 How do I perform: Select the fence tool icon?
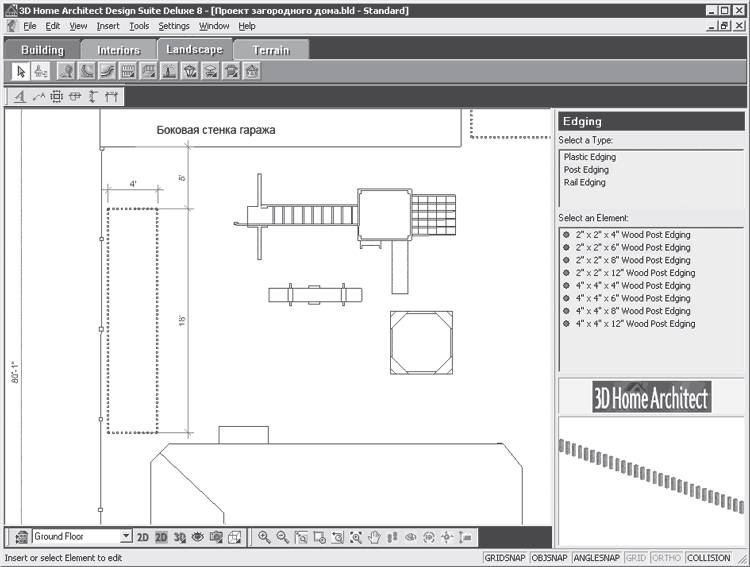click(x=128, y=72)
